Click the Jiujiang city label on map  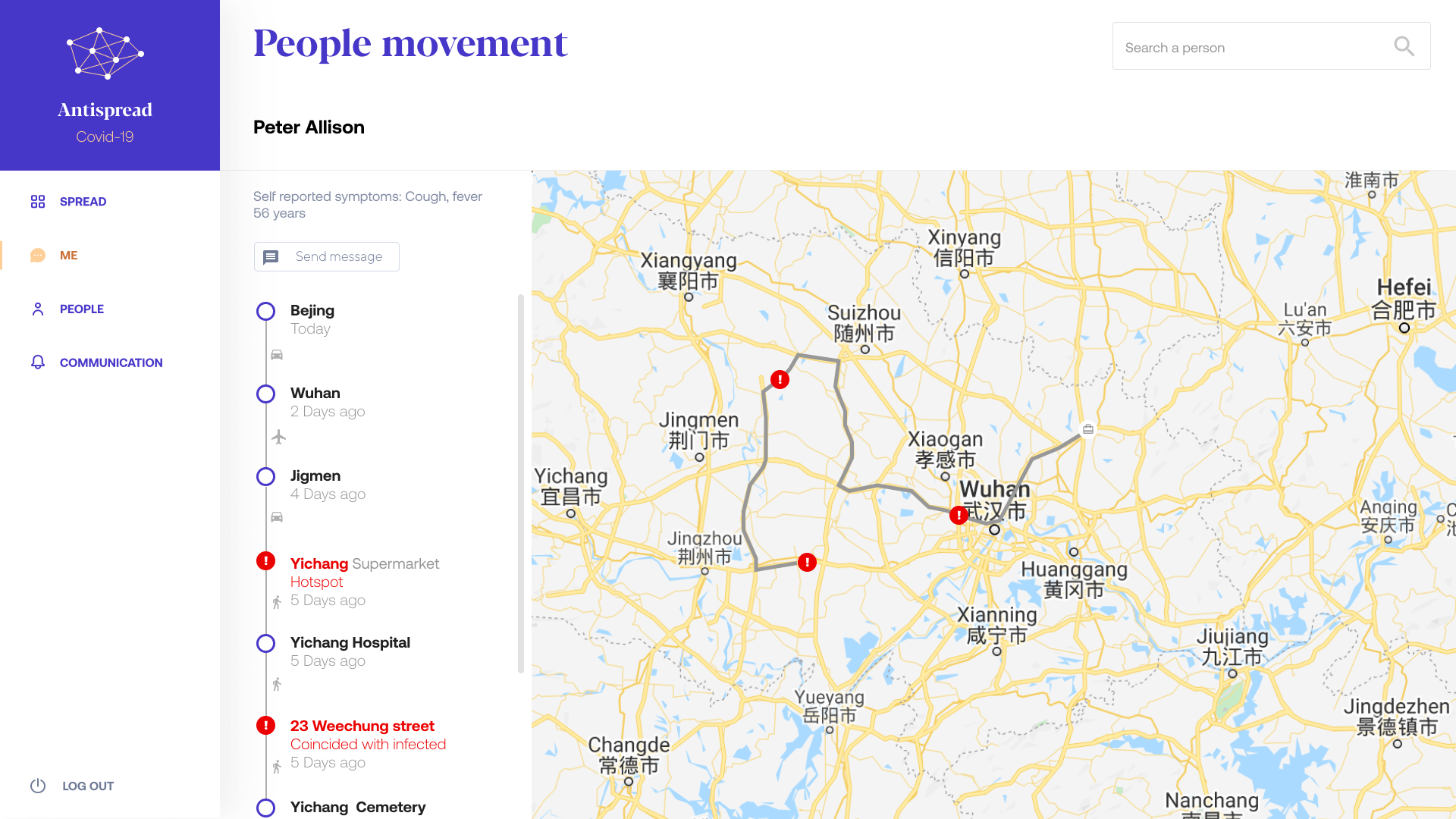1232,646
